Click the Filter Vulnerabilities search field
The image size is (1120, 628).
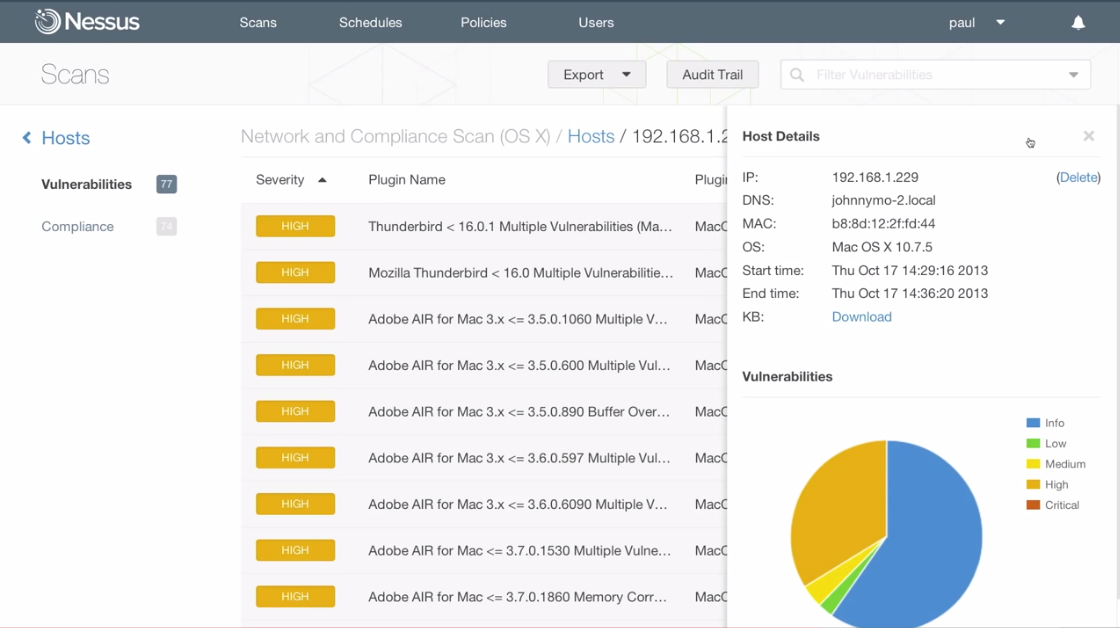930,75
